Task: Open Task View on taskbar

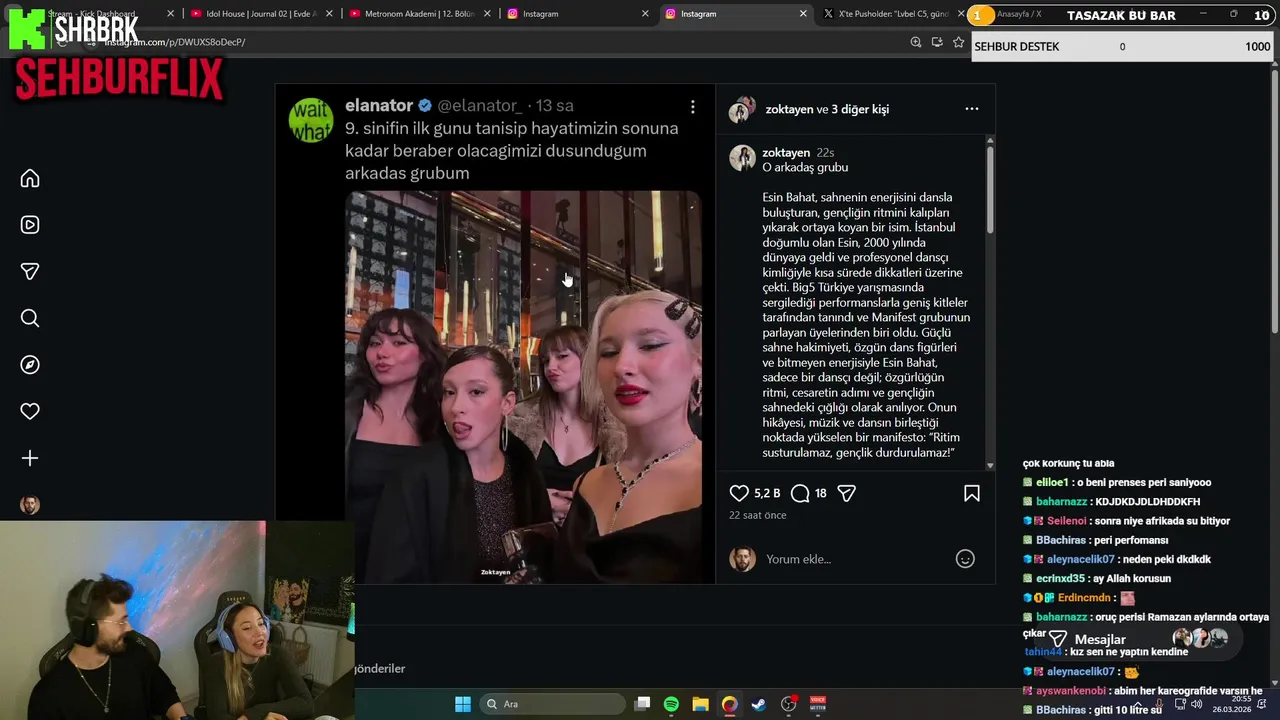Action: (643, 704)
